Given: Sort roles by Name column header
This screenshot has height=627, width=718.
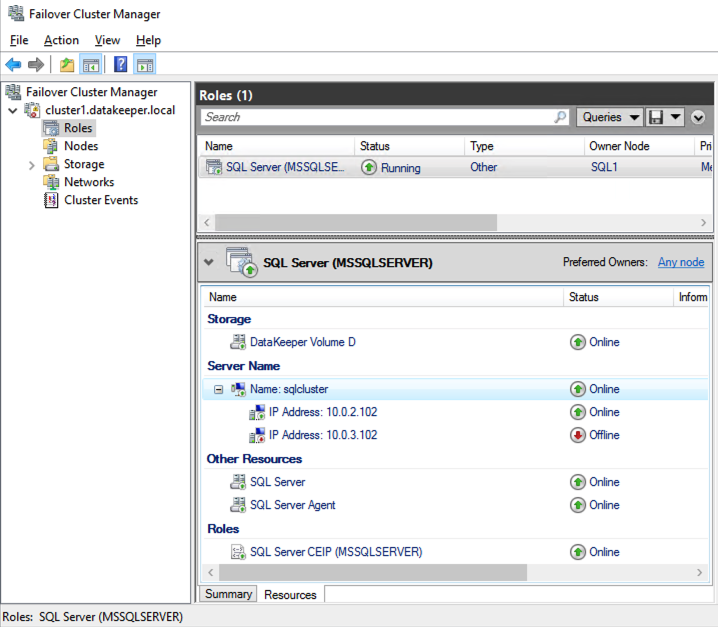Looking at the screenshot, I should (x=277, y=146).
